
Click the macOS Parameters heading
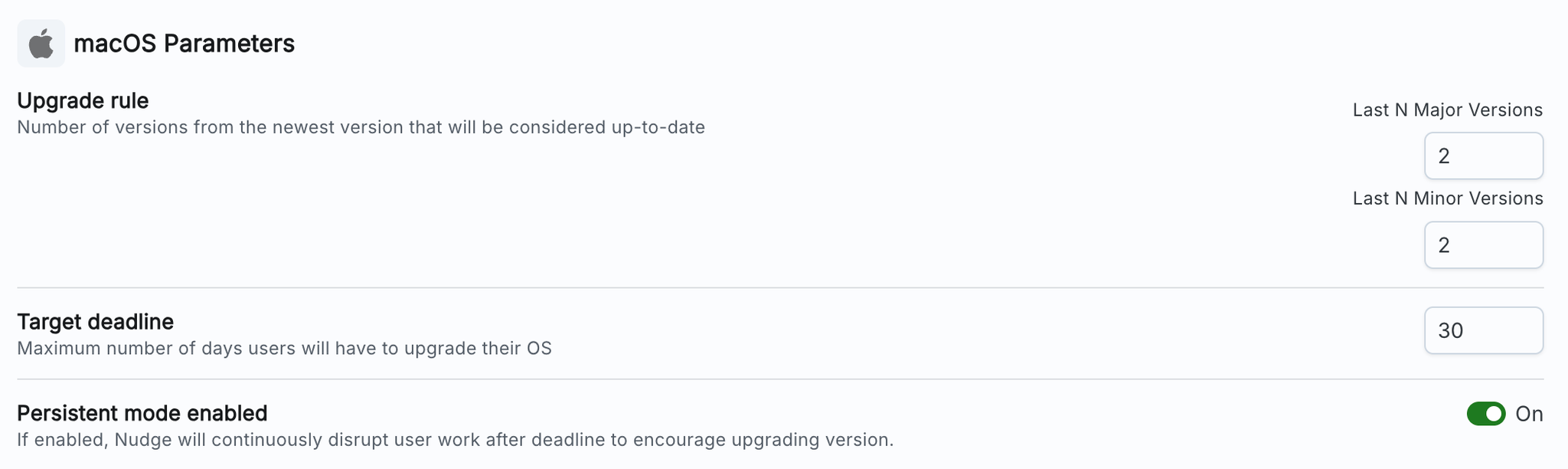tap(183, 44)
